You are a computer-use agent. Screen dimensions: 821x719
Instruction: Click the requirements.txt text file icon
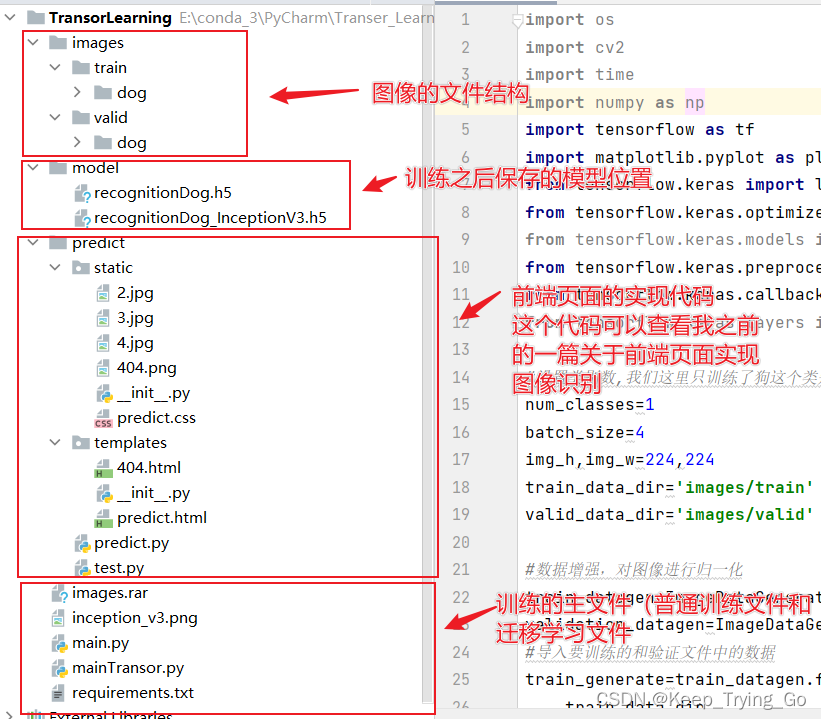click(58, 693)
